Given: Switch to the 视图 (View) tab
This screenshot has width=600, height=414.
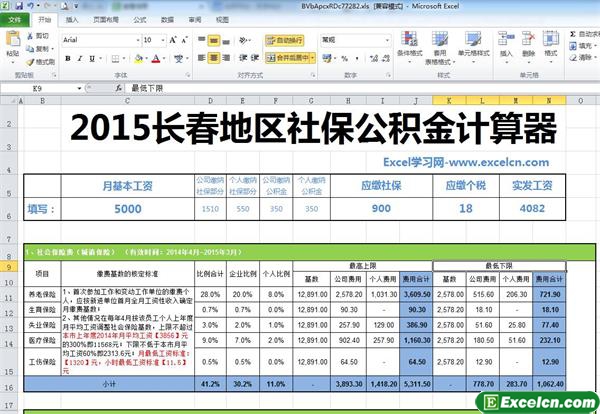Looking at the screenshot, I should coord(222,20).
